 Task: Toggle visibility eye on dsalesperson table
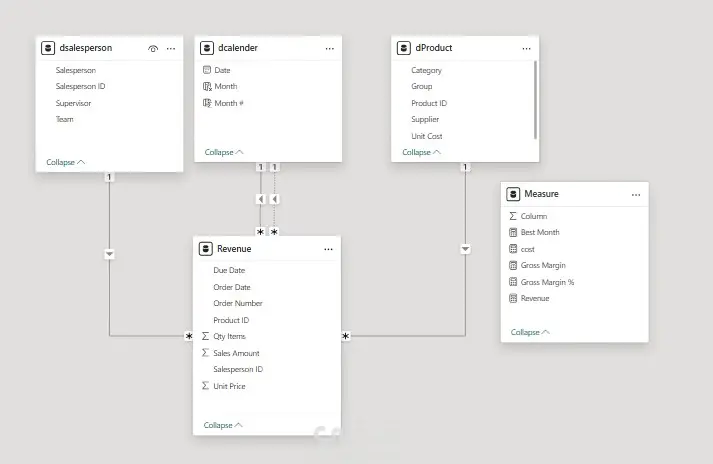(153, 48)
